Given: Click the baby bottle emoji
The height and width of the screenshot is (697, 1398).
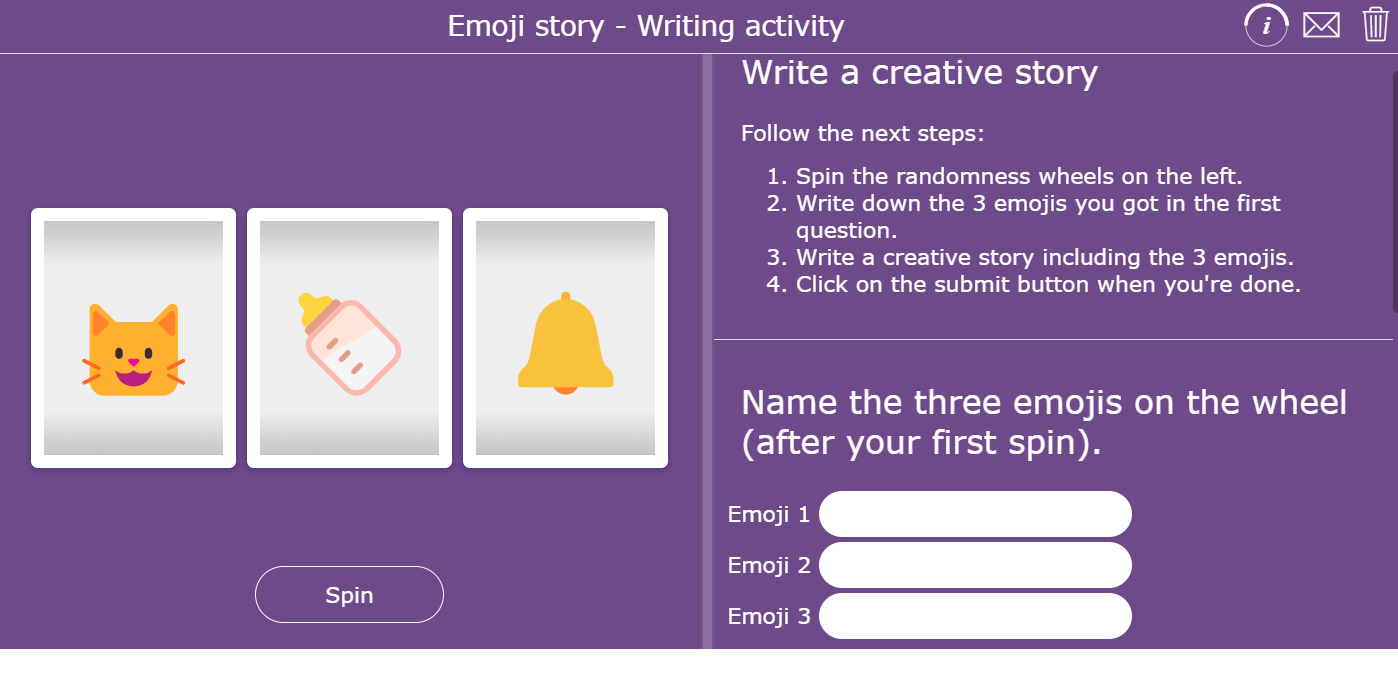Looking at the screenshot, I should (x=349, y=342).
